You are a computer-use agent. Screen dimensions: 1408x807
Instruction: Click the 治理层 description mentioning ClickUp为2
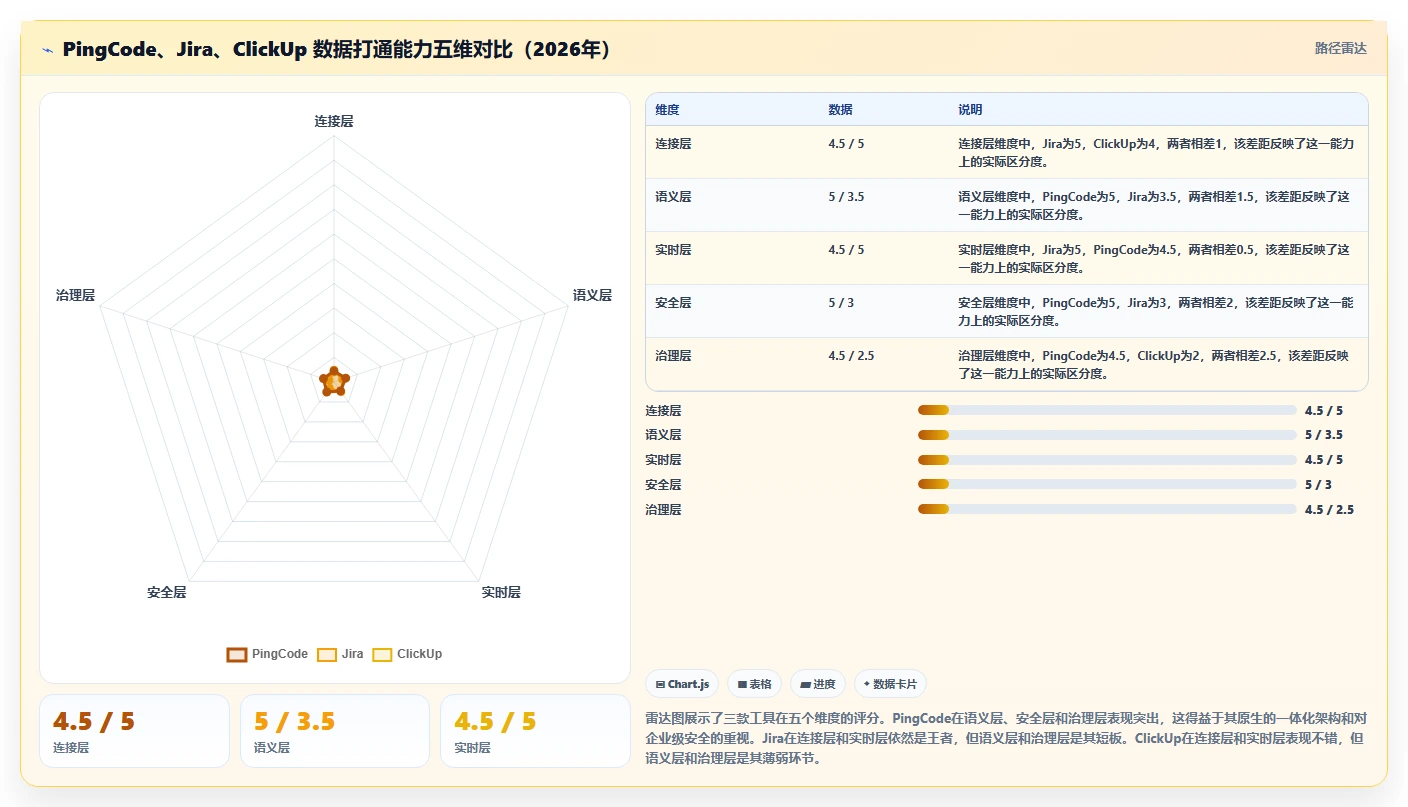tap(1154, 365)
